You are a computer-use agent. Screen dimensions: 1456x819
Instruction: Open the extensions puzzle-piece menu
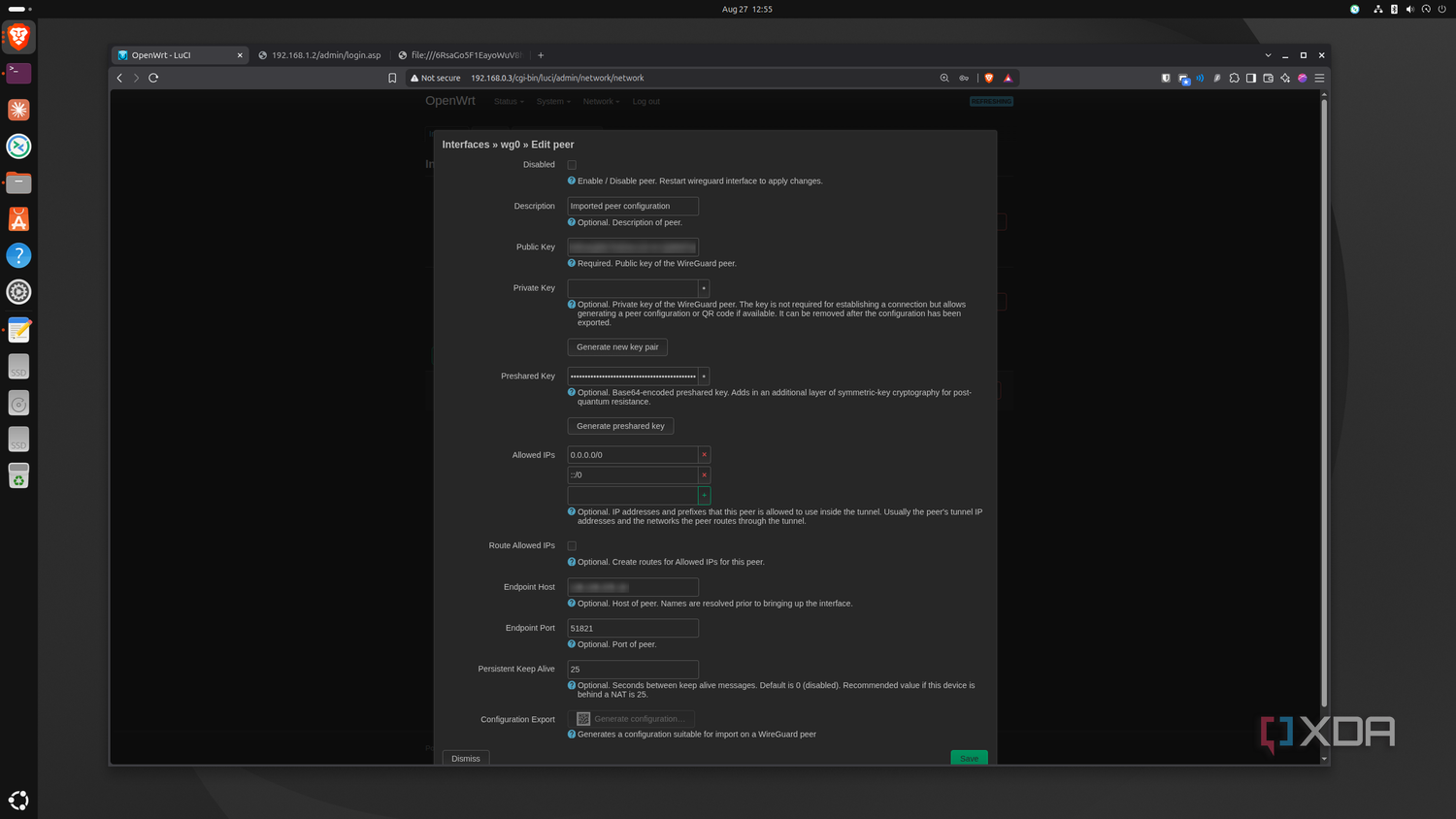click(1234, 78)
